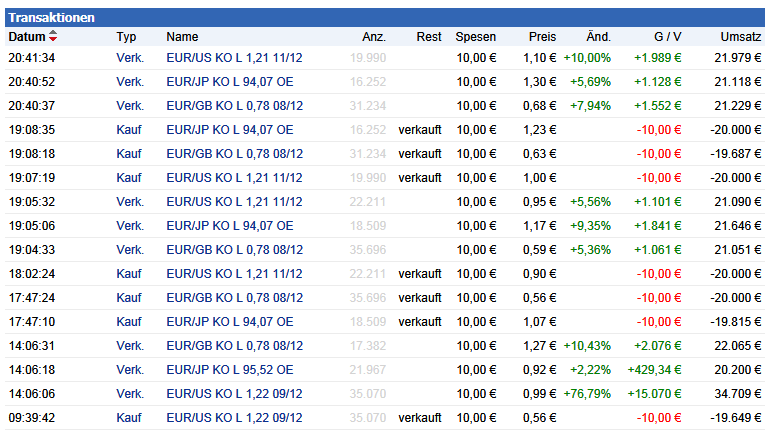Open EUR/US KO L 1,21 11/12 at 19:07:19

pos(234,178)
